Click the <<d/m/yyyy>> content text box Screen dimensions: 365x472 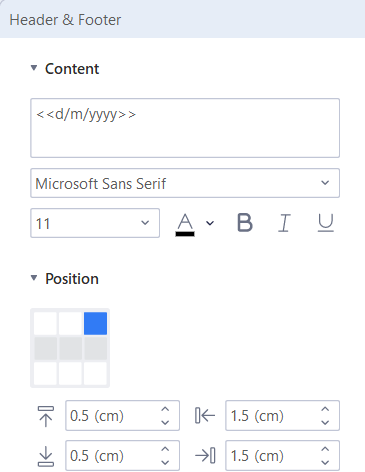coord(185,128)
